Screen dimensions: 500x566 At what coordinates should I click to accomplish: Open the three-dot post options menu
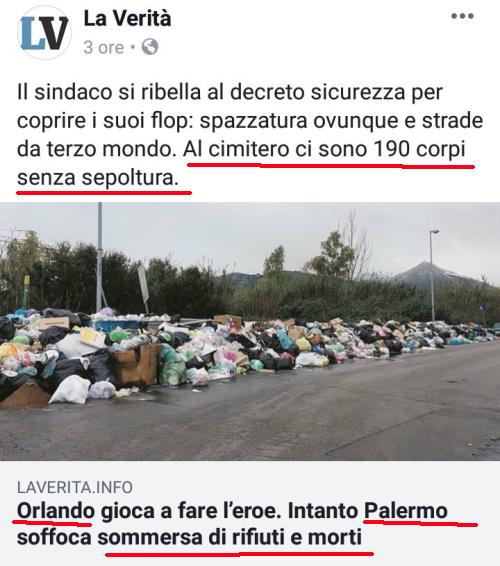[x=462, y=16]
